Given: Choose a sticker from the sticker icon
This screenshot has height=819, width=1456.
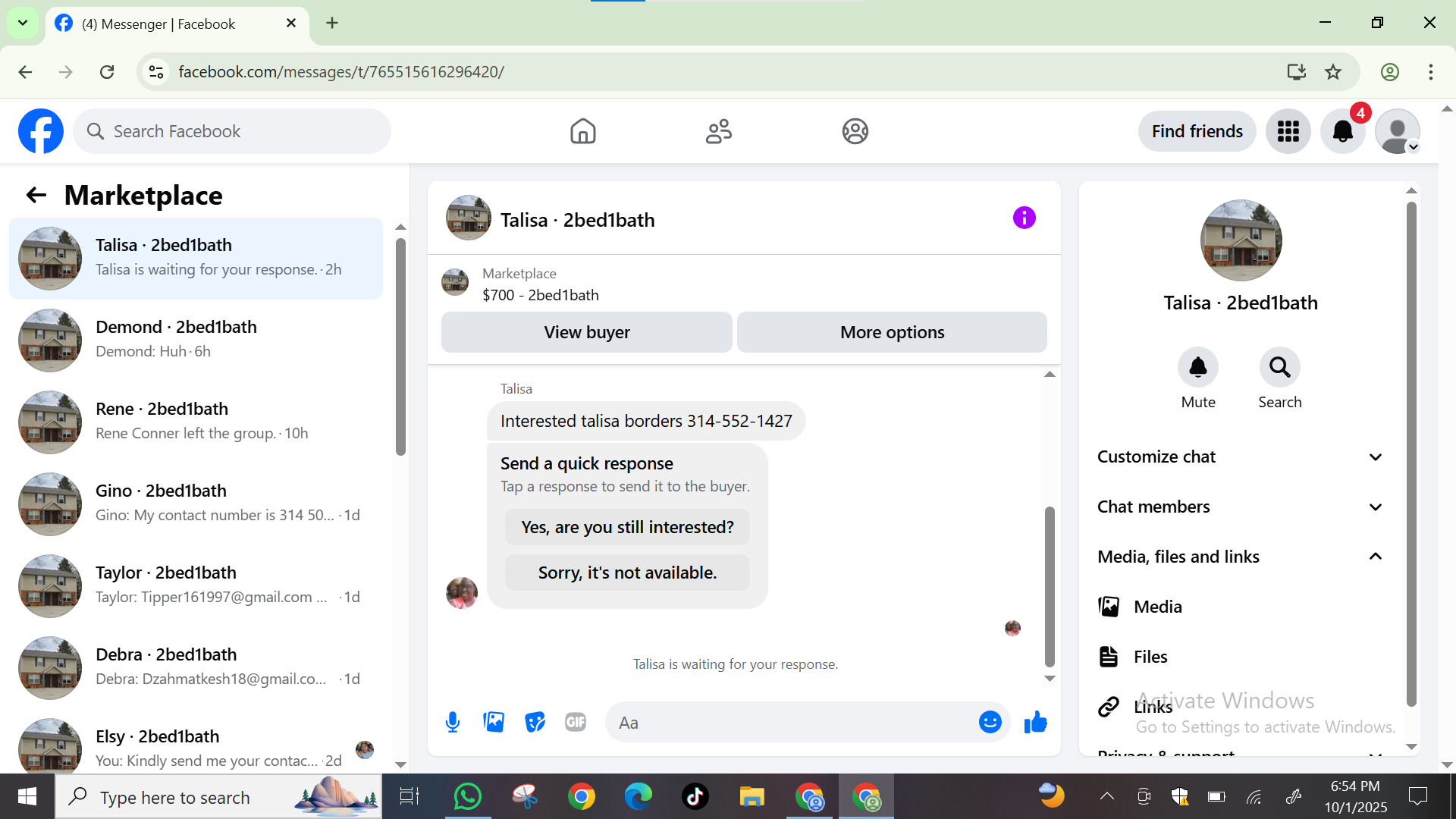Looking at the screenshot, I should [x=535, y=722].
